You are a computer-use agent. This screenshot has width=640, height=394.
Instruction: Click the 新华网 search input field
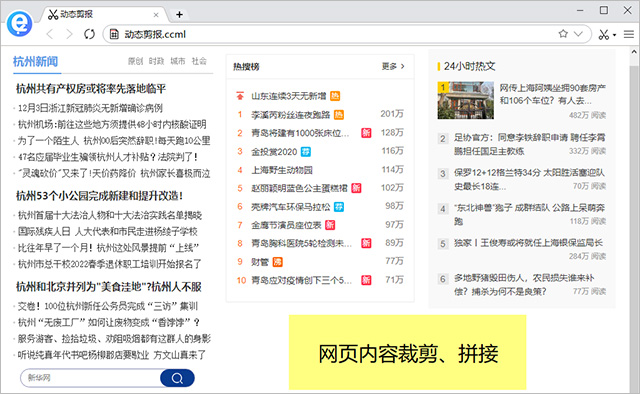pyautogui.click(x=91, y=378)
